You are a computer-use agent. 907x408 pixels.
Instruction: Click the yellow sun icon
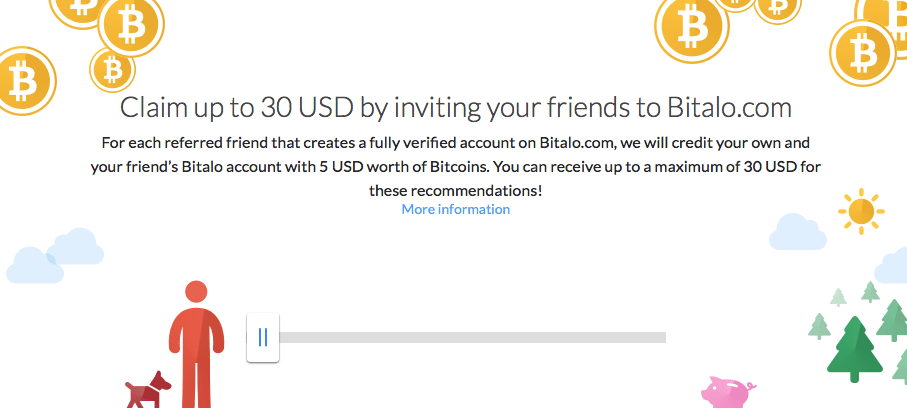click(860, 210)
